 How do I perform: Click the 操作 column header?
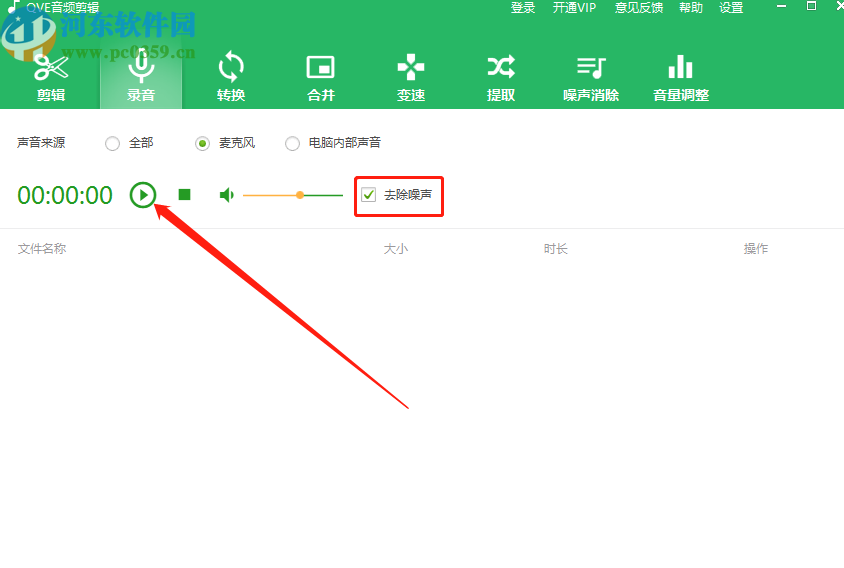[x=756, y=249]
